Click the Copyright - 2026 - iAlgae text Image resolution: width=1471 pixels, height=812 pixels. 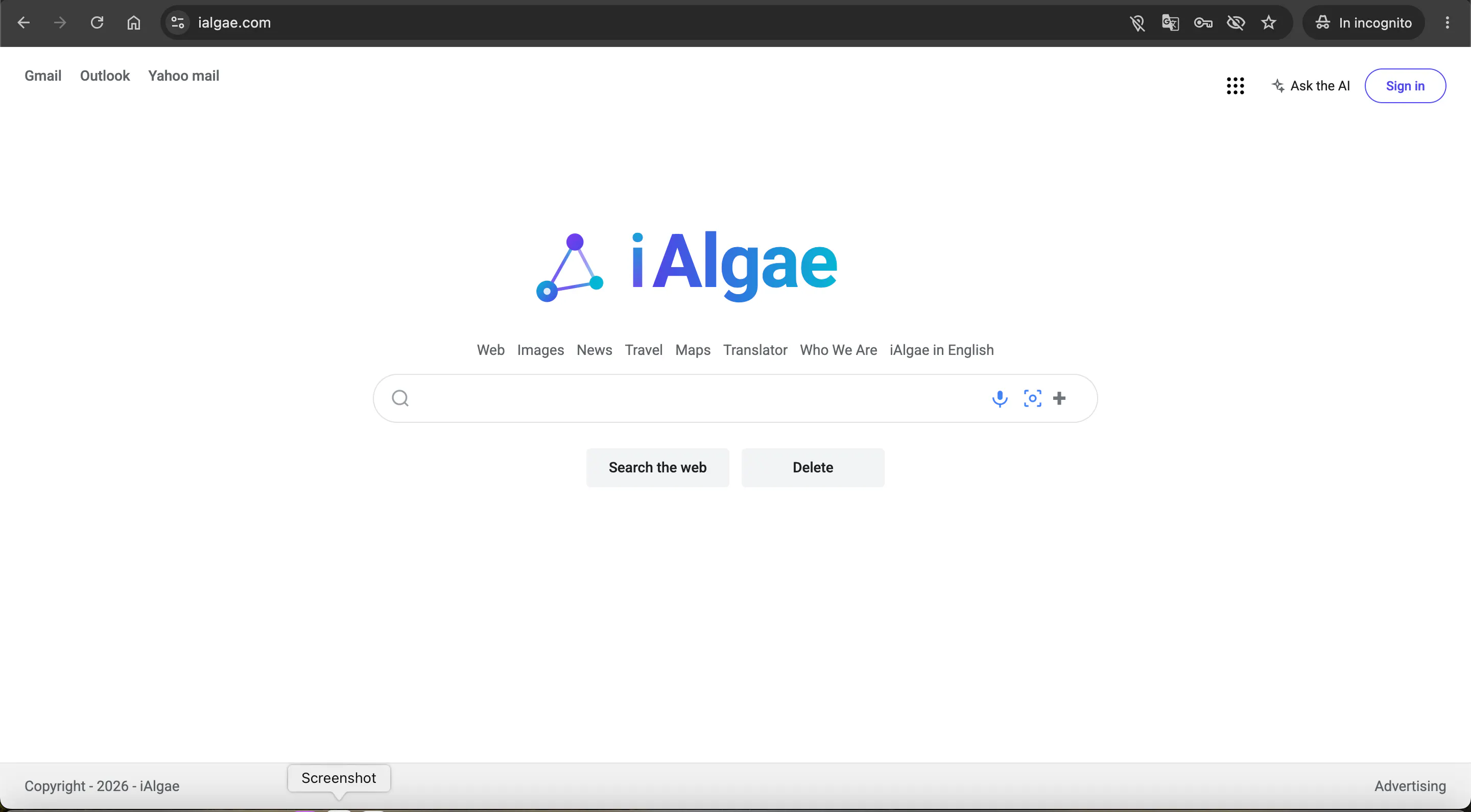[102, 786]
